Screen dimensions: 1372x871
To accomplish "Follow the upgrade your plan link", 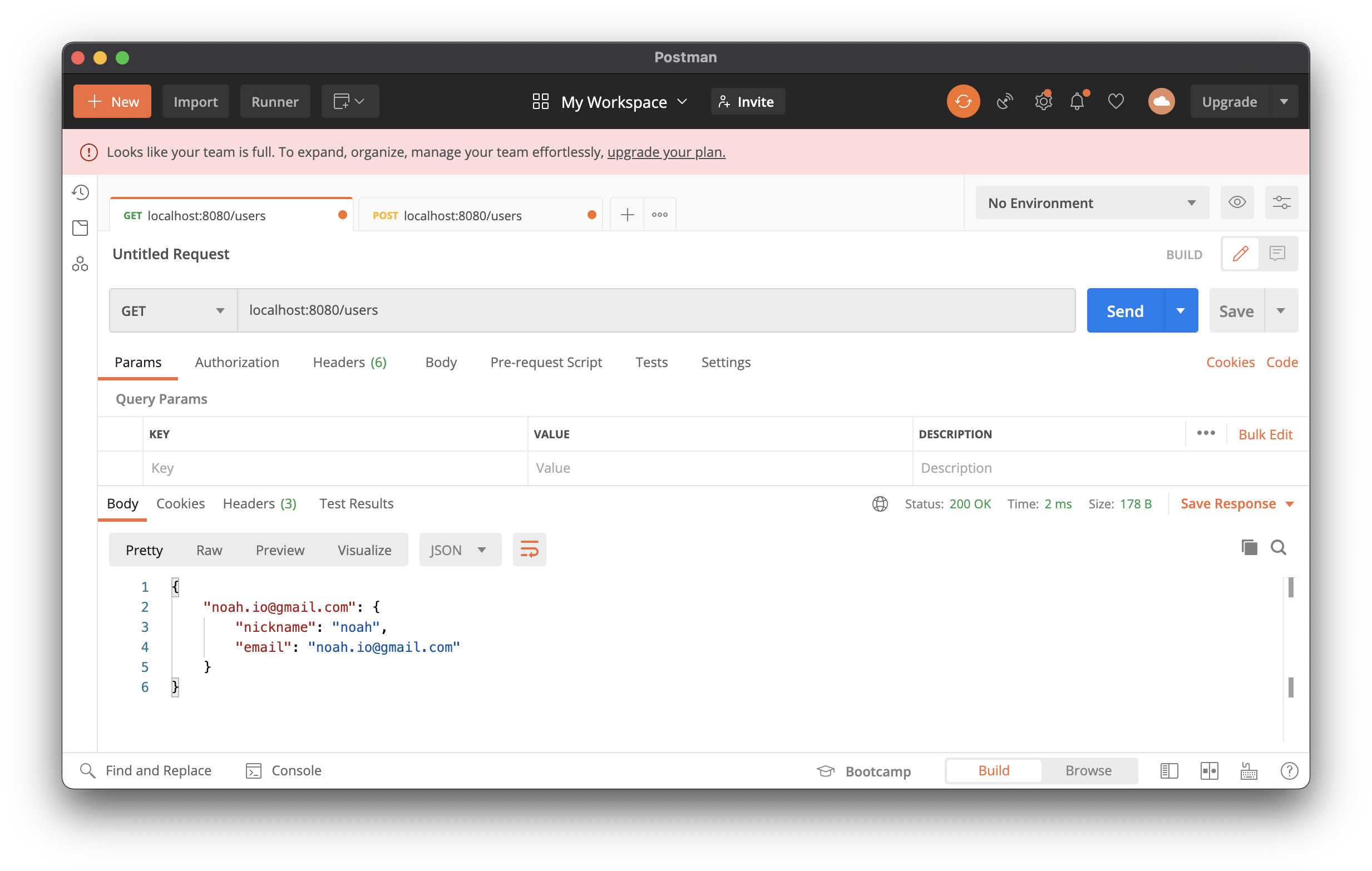I will (x=666, y=151).
